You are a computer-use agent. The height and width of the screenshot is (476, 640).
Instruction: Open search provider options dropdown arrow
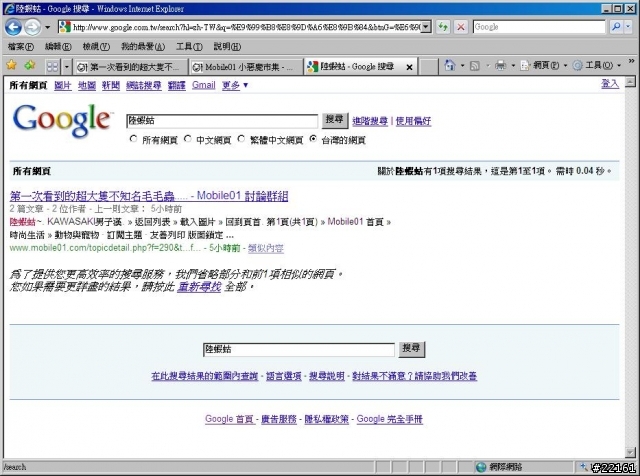click(x=628, y=27)
